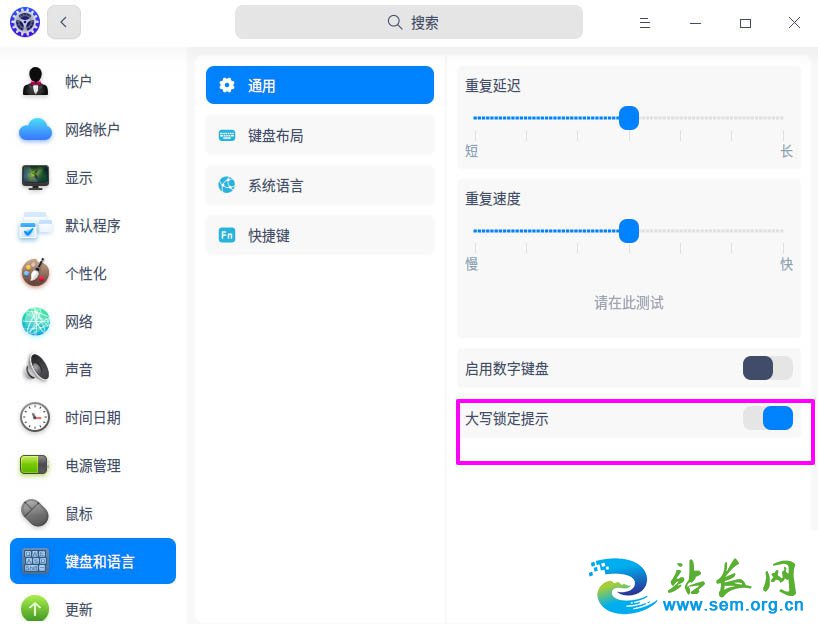Screen dimensions: 818x624
Task: Select the 网络 network globe icon
Action: tap(35, 321)
